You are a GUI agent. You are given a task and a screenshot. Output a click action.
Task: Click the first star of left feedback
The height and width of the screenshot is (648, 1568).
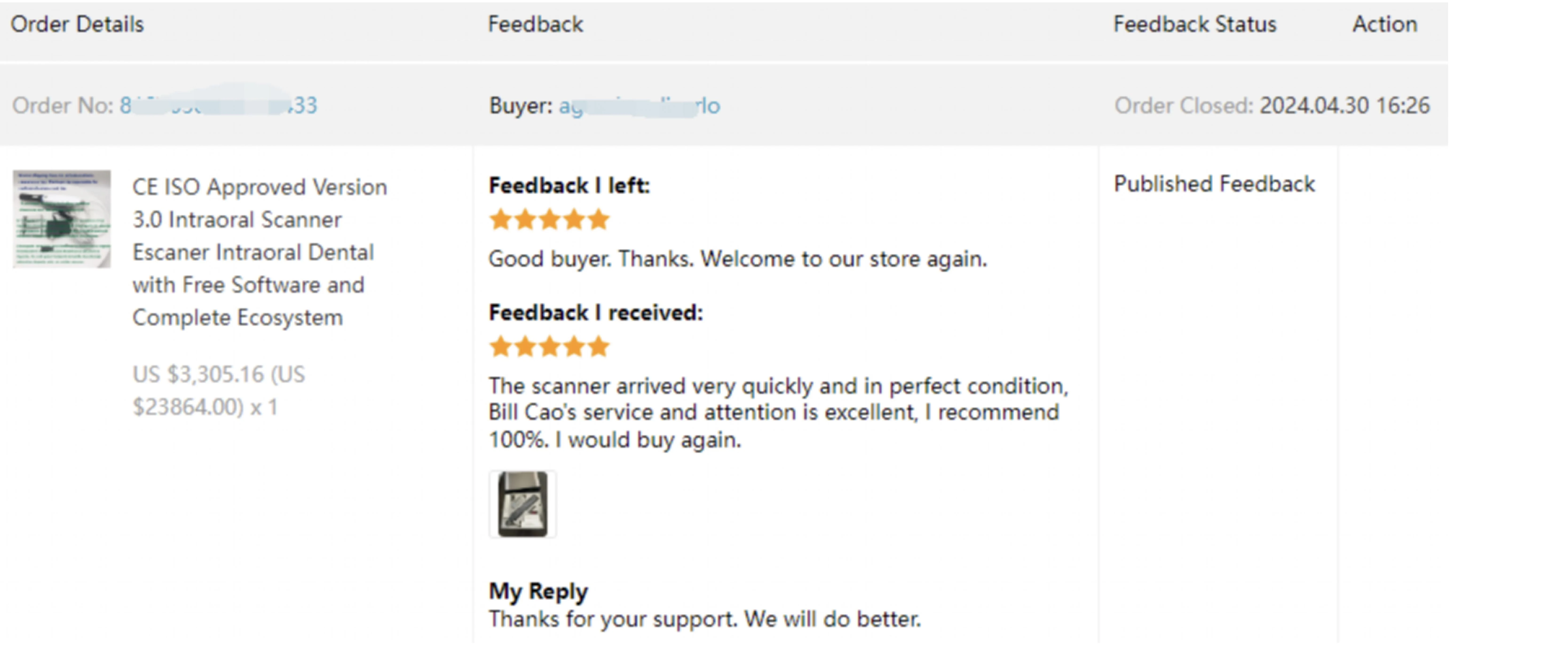coord(500,219)
